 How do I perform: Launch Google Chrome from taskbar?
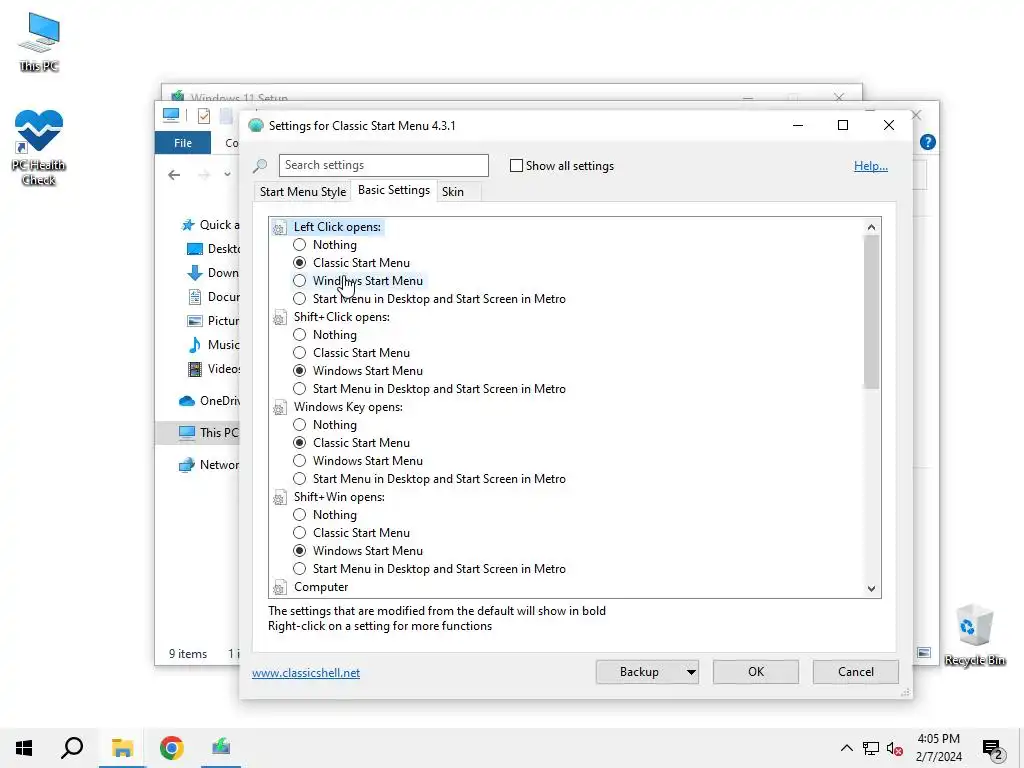172,748
